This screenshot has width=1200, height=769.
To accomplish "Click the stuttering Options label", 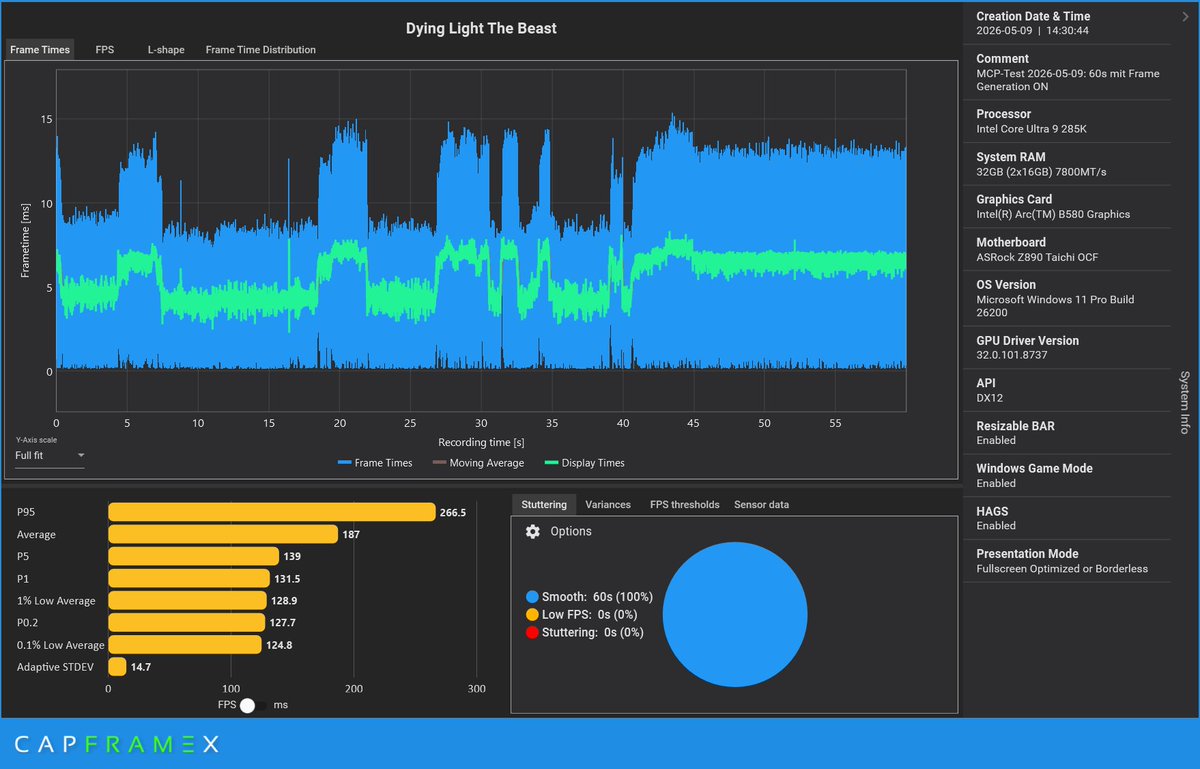I will pos(571,532).
